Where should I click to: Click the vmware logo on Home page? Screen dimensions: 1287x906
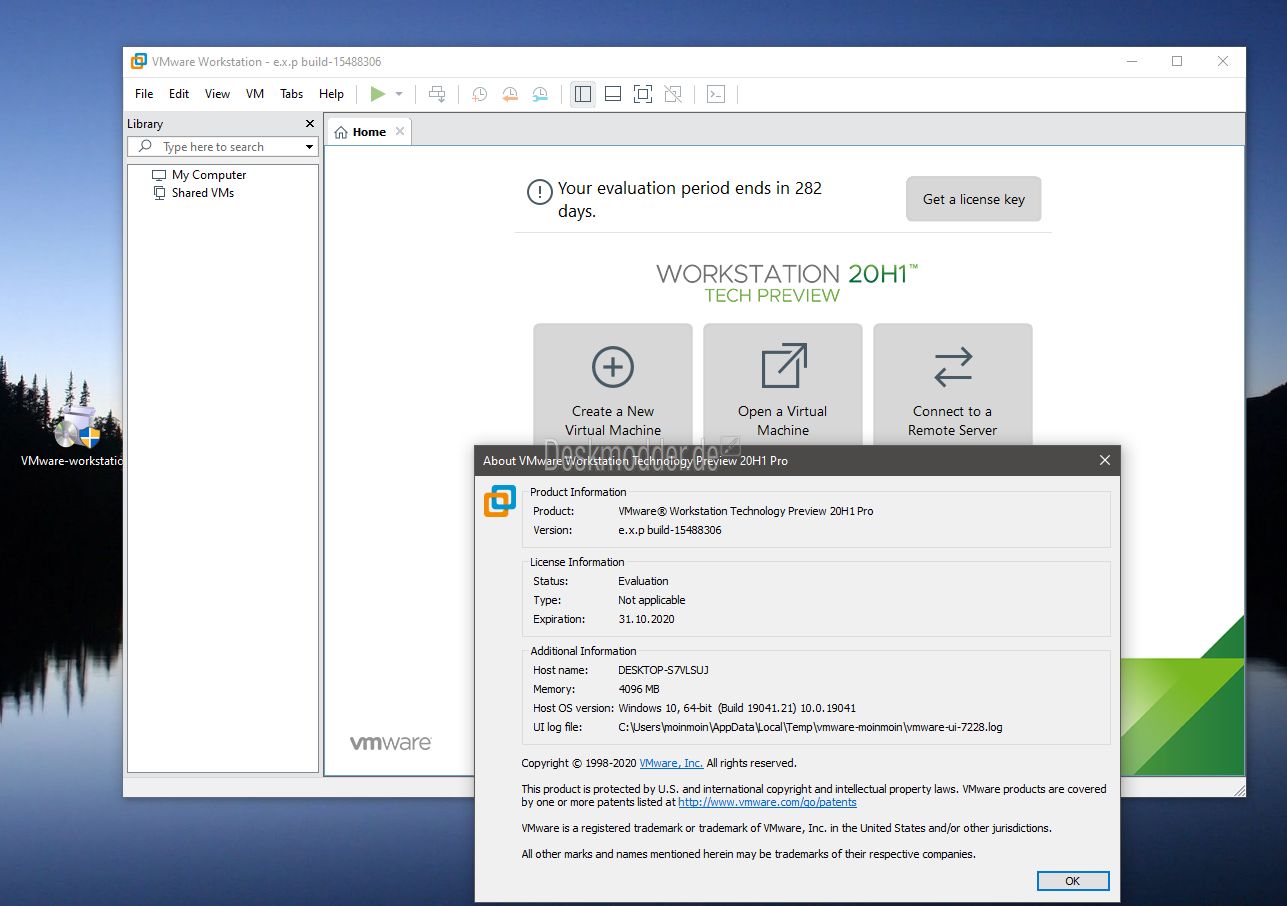pos(391,743)
